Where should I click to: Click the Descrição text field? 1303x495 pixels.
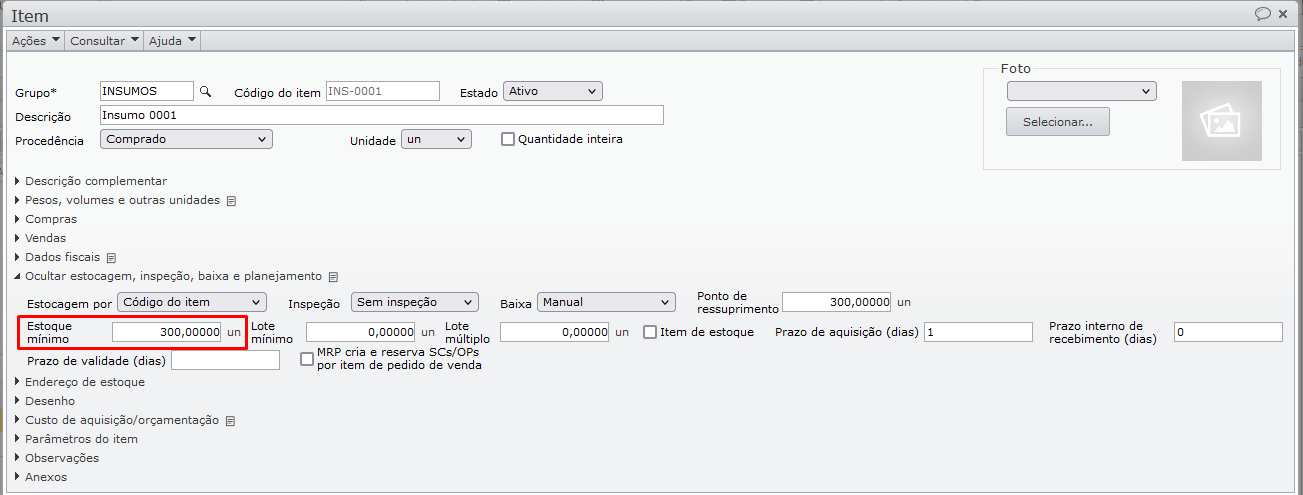pos(382,115)
